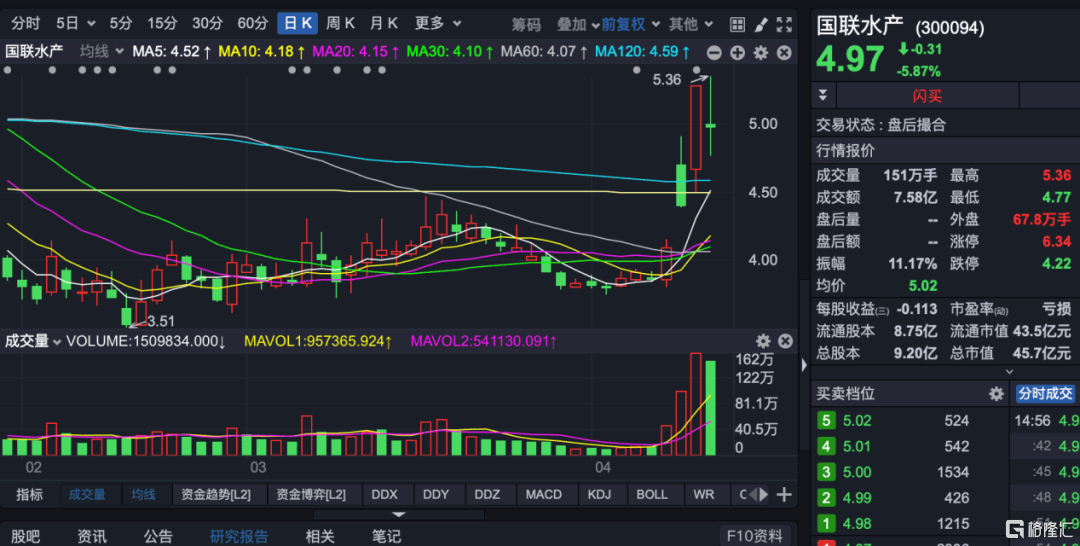The height and width of the screenshot is (546, 1080).
Task: Toggle the DDY indicator
Action: (x=436, y=494)
